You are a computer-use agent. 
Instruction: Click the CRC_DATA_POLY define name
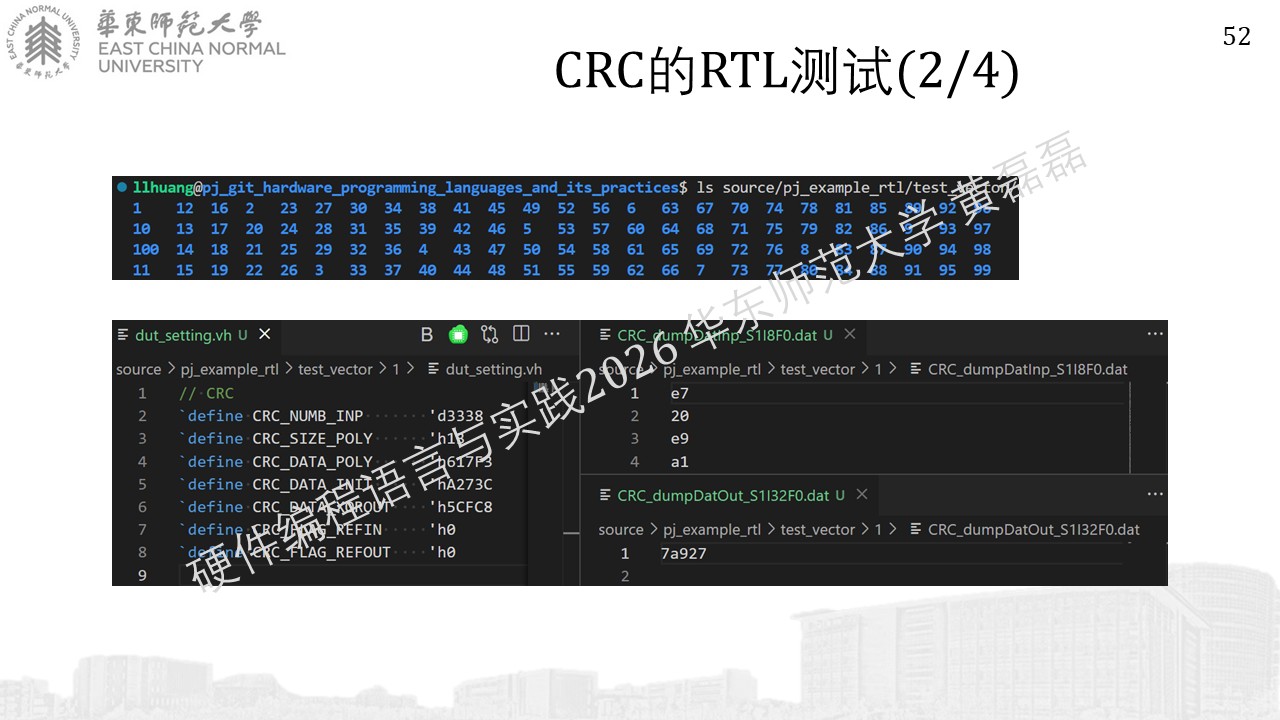tap(312, 462)
